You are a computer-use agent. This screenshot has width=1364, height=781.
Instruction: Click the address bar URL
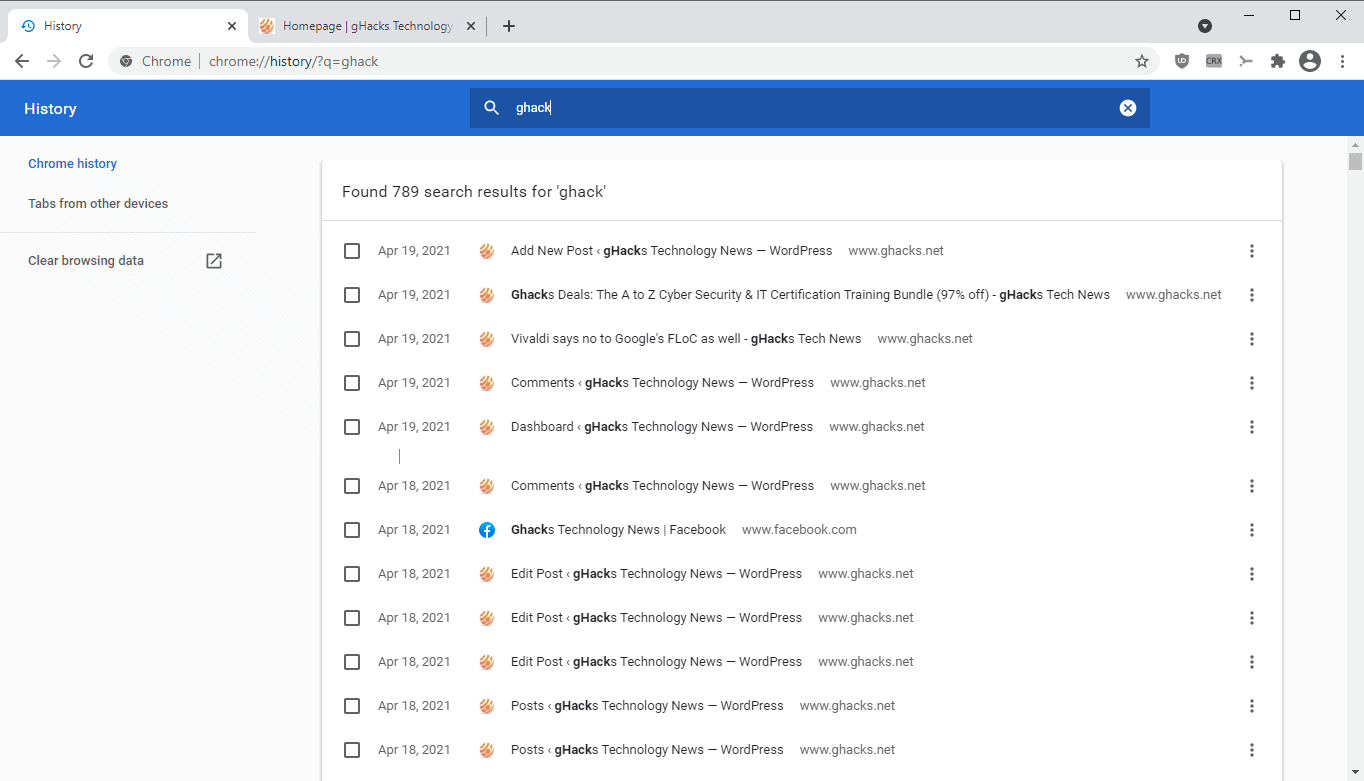(294, 61)
